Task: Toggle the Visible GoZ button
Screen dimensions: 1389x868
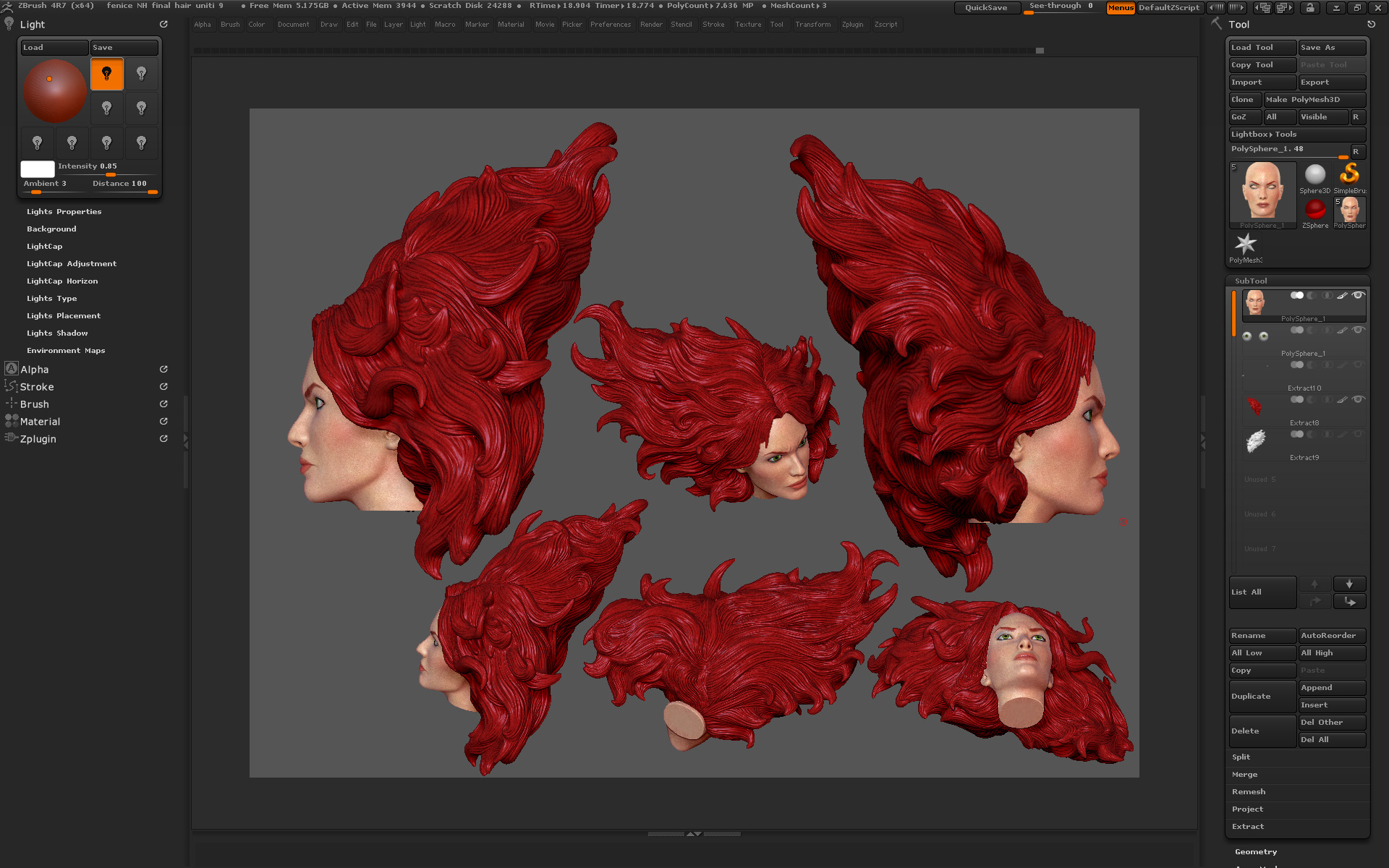Action: (1323, 117)
